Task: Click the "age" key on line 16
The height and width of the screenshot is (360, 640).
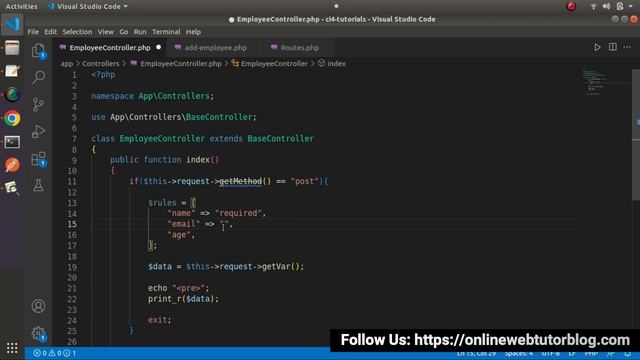Action: click(x=179, y=235)
